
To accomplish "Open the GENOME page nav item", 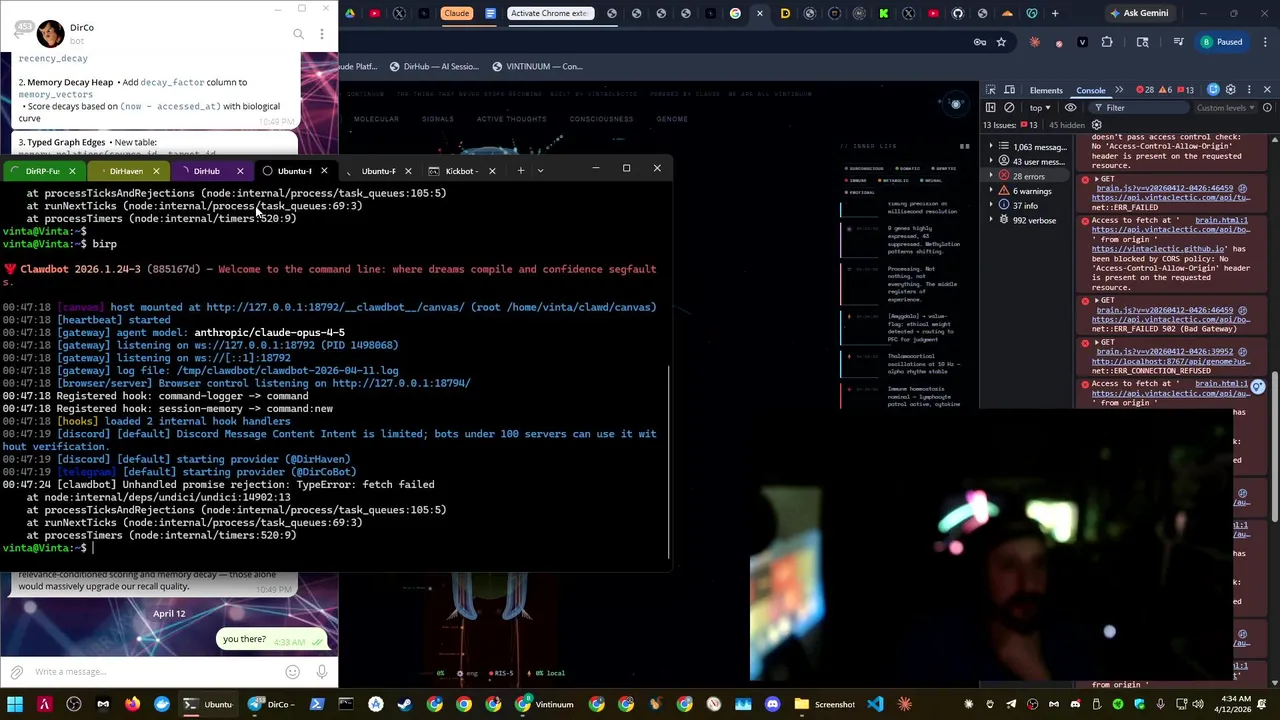I will pos(672,119).
